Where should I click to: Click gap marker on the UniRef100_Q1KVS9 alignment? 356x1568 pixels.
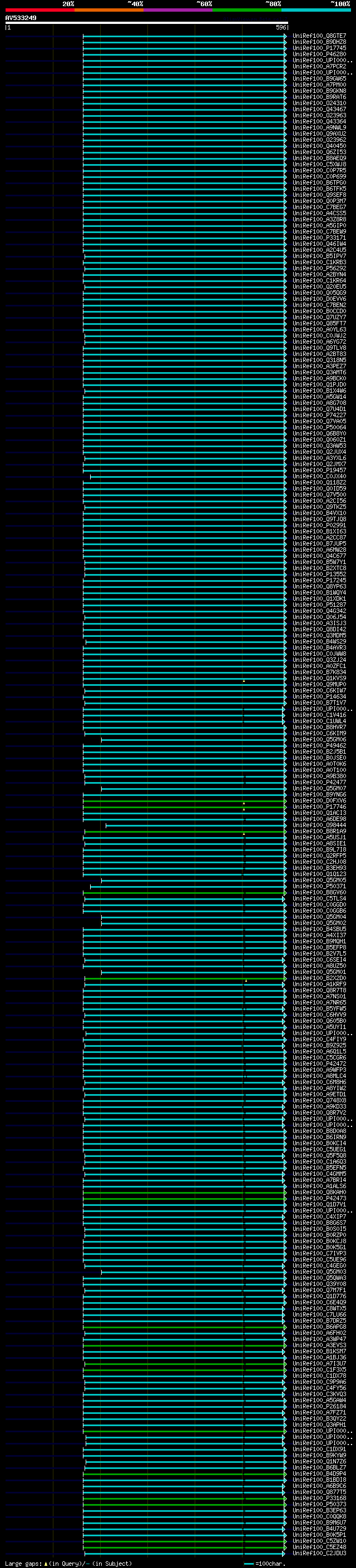click(244, 680)
